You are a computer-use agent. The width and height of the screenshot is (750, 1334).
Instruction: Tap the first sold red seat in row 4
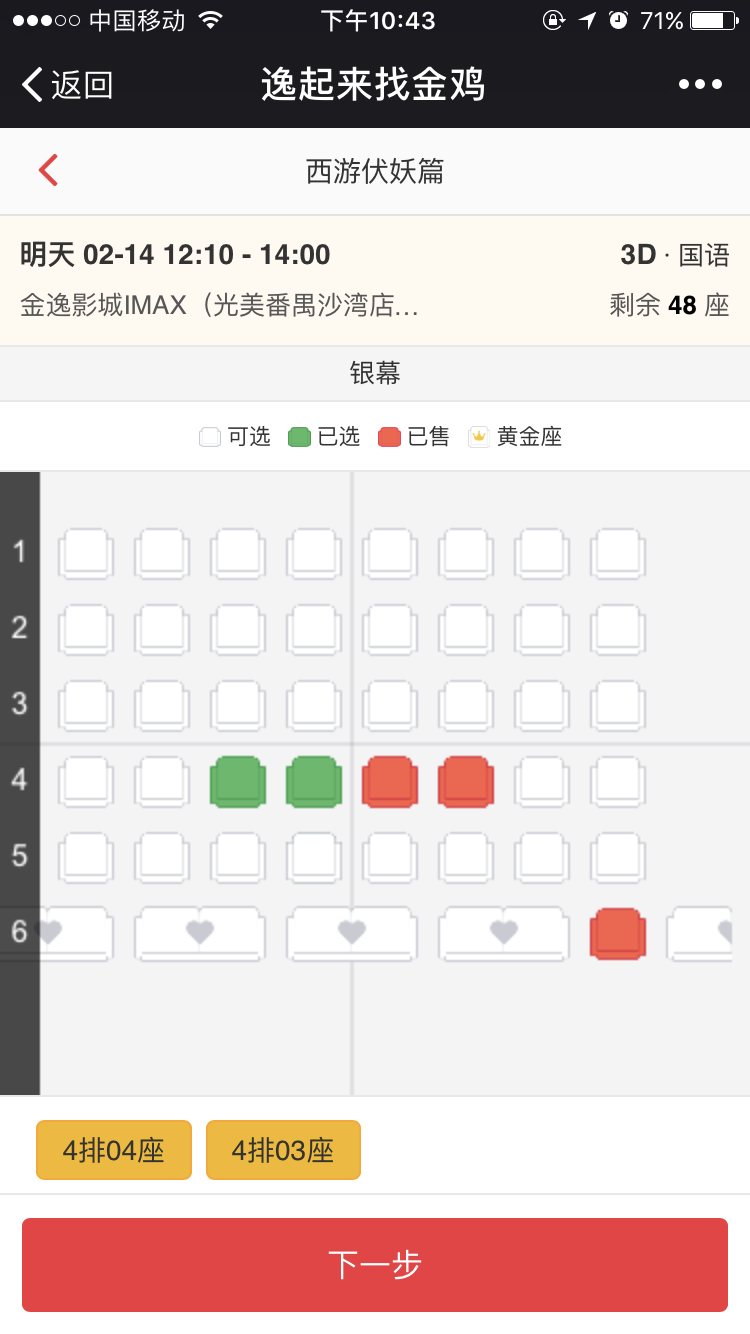(390, 781)
